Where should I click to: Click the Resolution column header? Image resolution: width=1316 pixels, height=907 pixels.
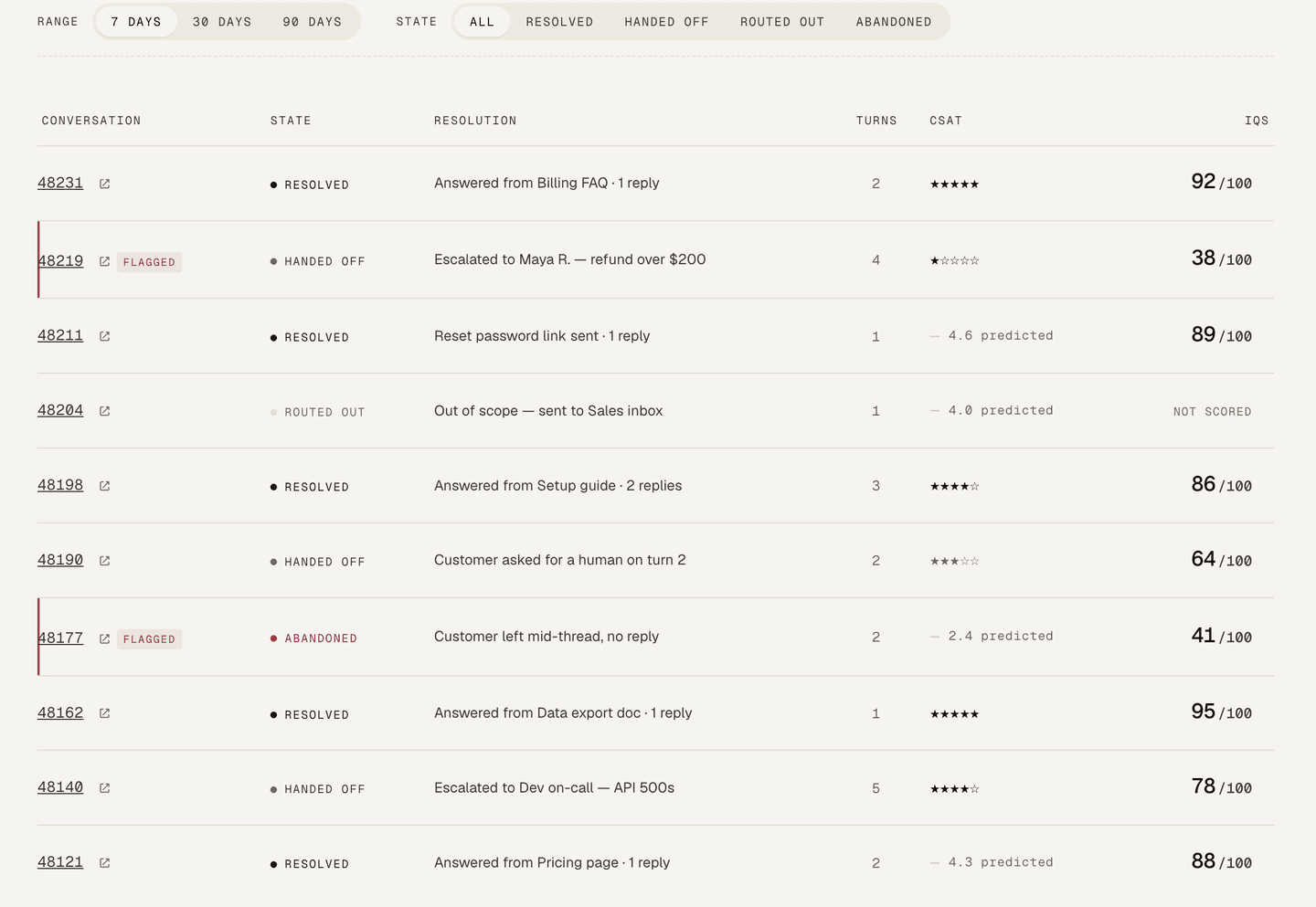[x=475, y=121]
